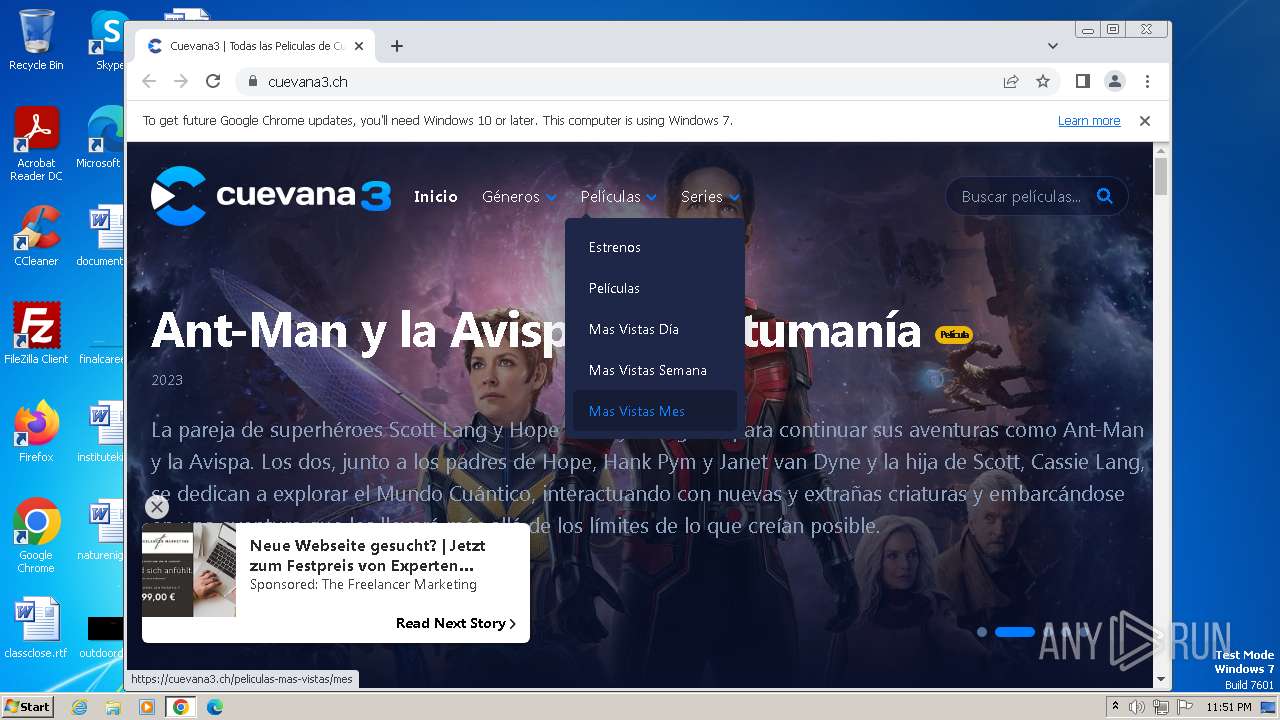Reload the page in Chrome
This screenshot has height=720, width=1280.
pyautogui.click(x=213, y=81)
